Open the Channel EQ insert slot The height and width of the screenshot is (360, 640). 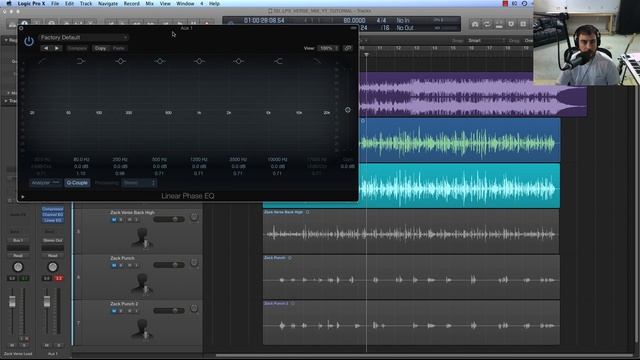[x=53, y=215]
